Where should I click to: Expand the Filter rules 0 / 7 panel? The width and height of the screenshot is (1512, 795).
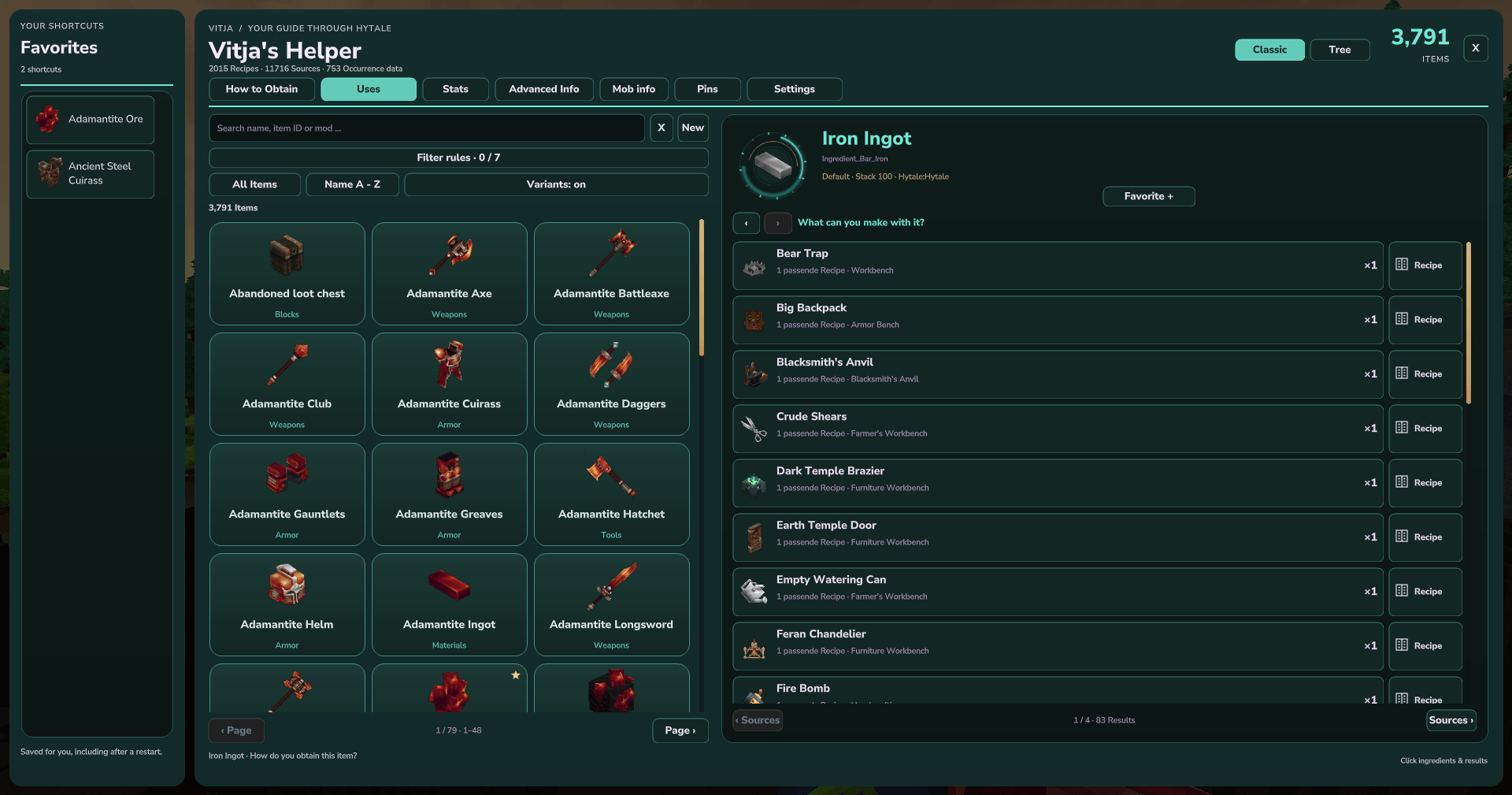[458, 158]
